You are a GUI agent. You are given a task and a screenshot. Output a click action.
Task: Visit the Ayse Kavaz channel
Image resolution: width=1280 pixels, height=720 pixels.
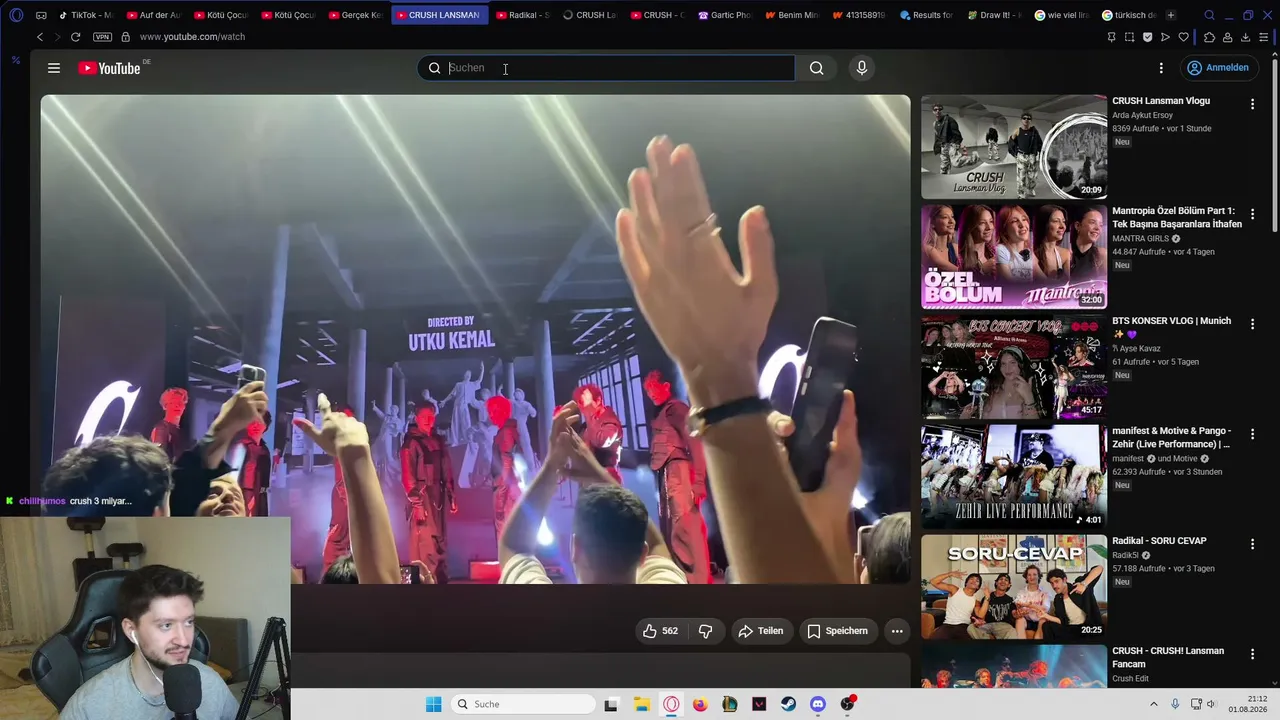[x=1139, y=348]
